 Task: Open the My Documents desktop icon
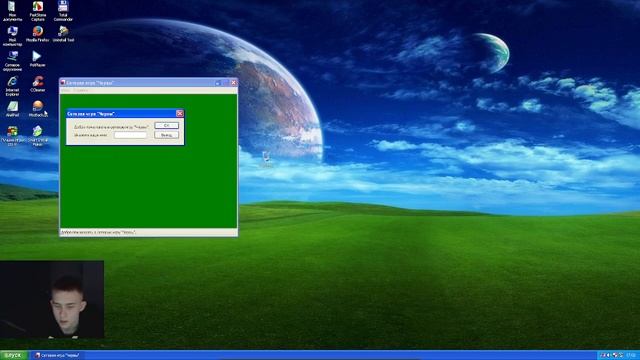click(12, 11)
